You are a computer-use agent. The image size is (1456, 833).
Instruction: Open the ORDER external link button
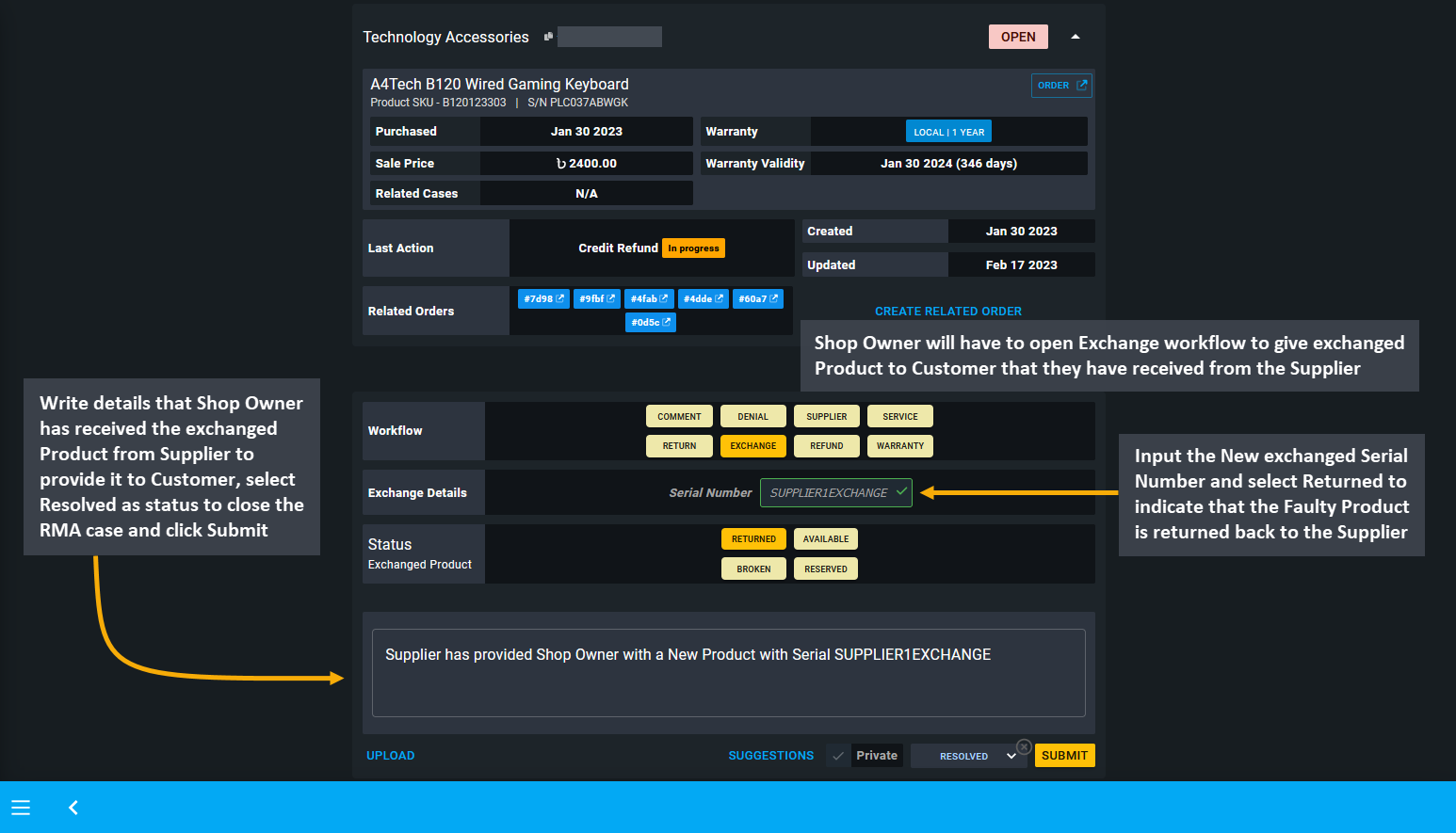(1061, 86)
